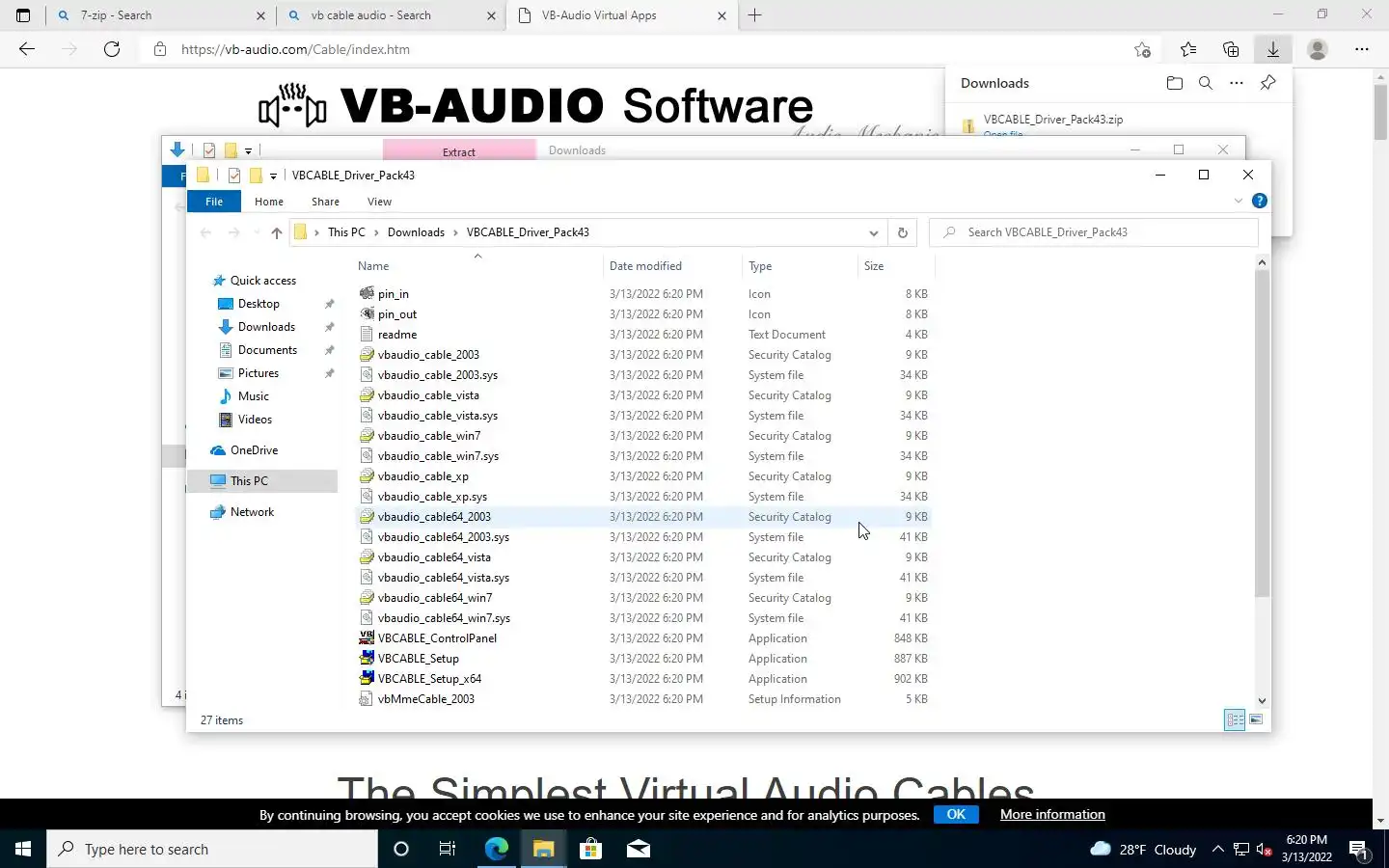Click the Explorer file list scrollbar

(1262, 434)
